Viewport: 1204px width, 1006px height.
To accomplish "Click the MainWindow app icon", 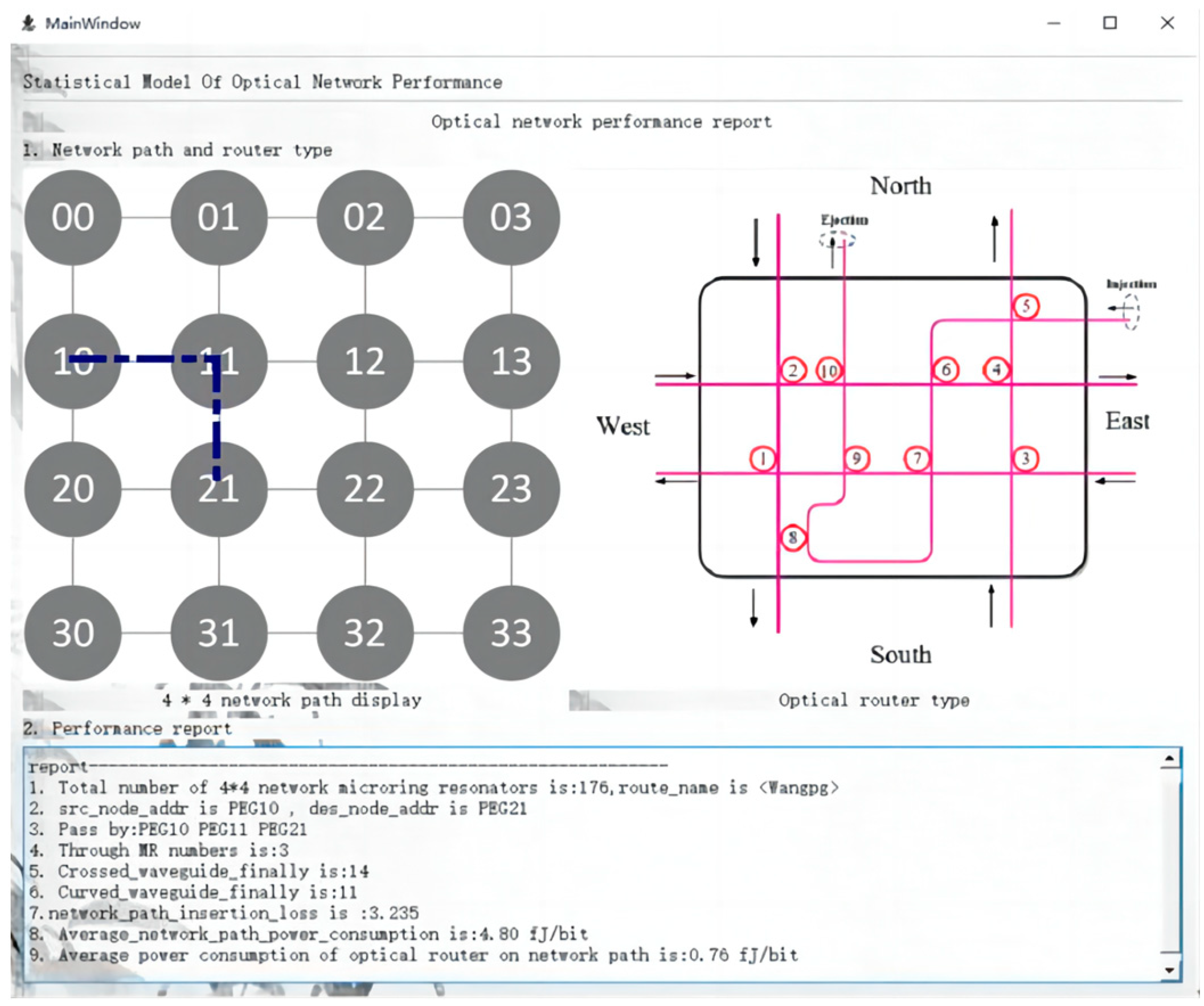I will coord(28,23).
